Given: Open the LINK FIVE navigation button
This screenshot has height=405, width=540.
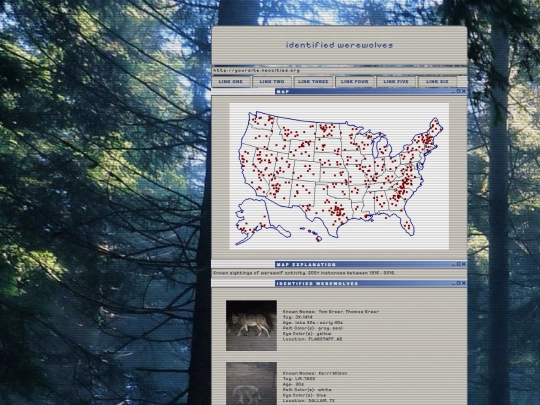Looking at the screenshot, I should click(396, 82).
